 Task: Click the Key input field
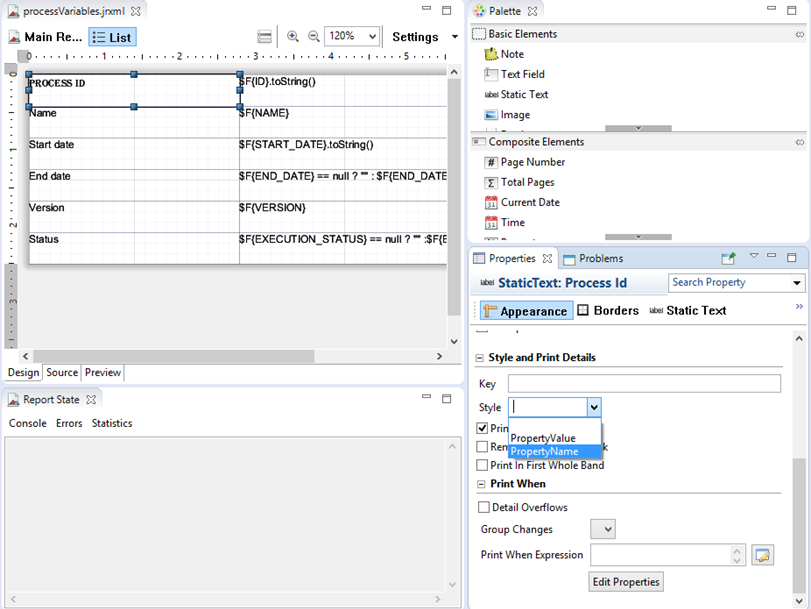[x=644, y=384]
